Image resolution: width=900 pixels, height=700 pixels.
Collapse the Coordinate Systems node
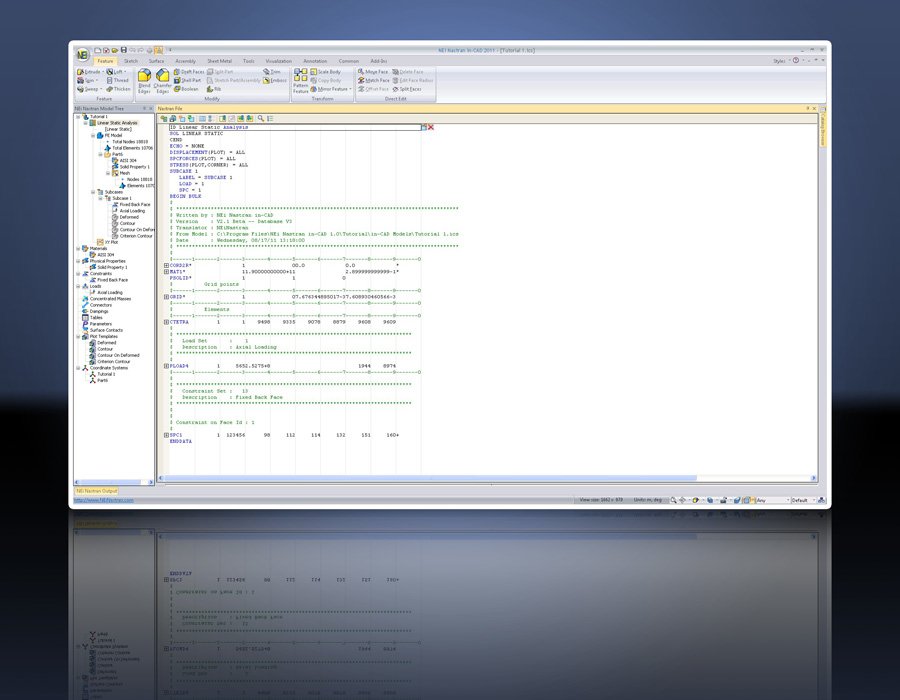78,368
